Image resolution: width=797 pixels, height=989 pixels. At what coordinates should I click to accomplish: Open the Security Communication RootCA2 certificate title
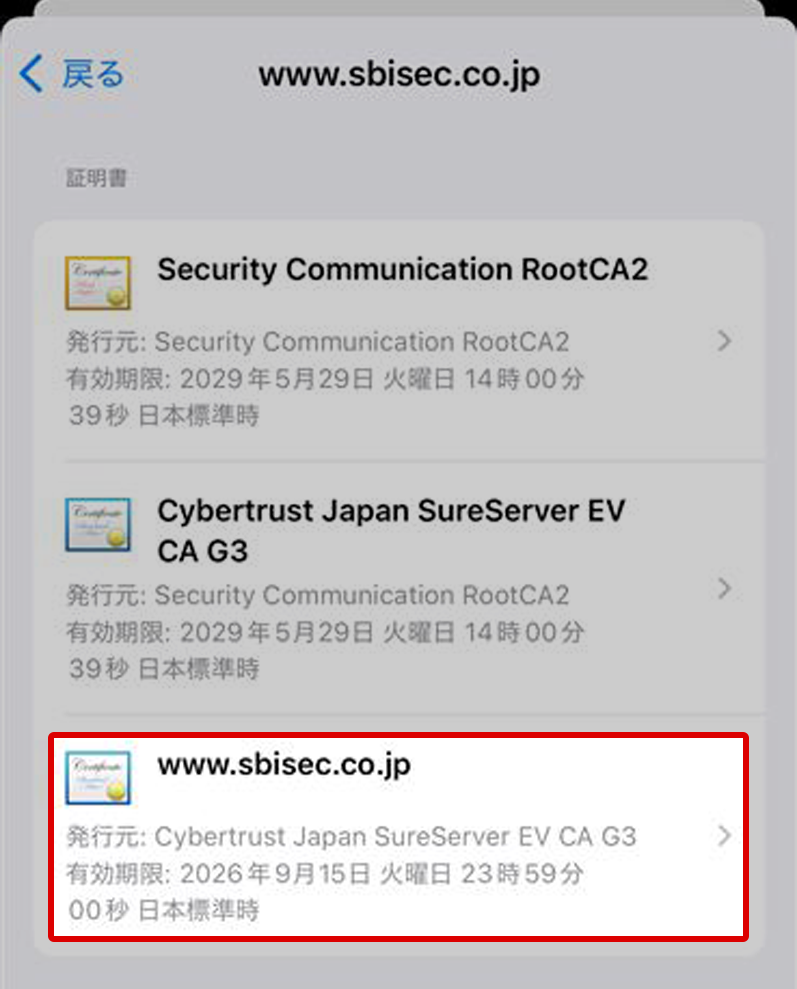coord(403,269)
